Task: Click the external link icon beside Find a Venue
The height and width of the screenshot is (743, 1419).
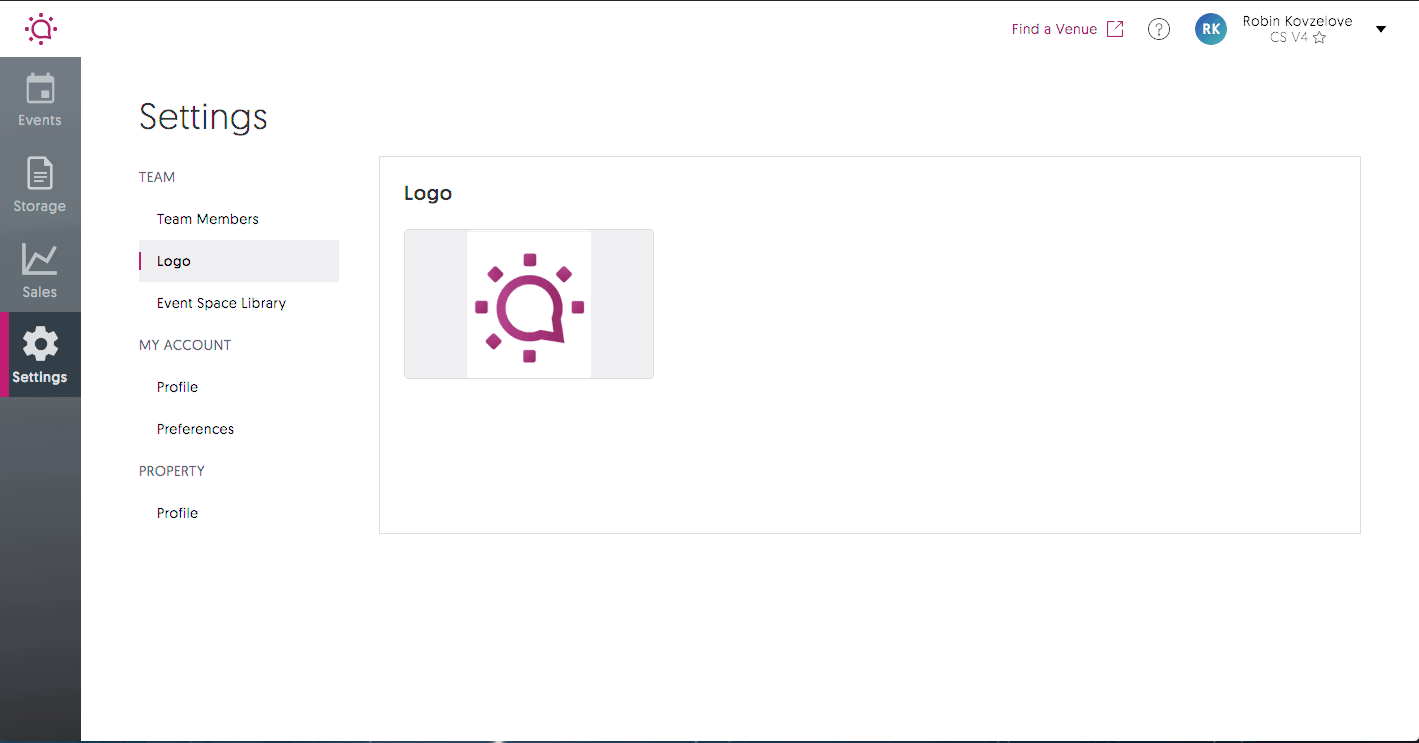Action: pos(1115,28)
